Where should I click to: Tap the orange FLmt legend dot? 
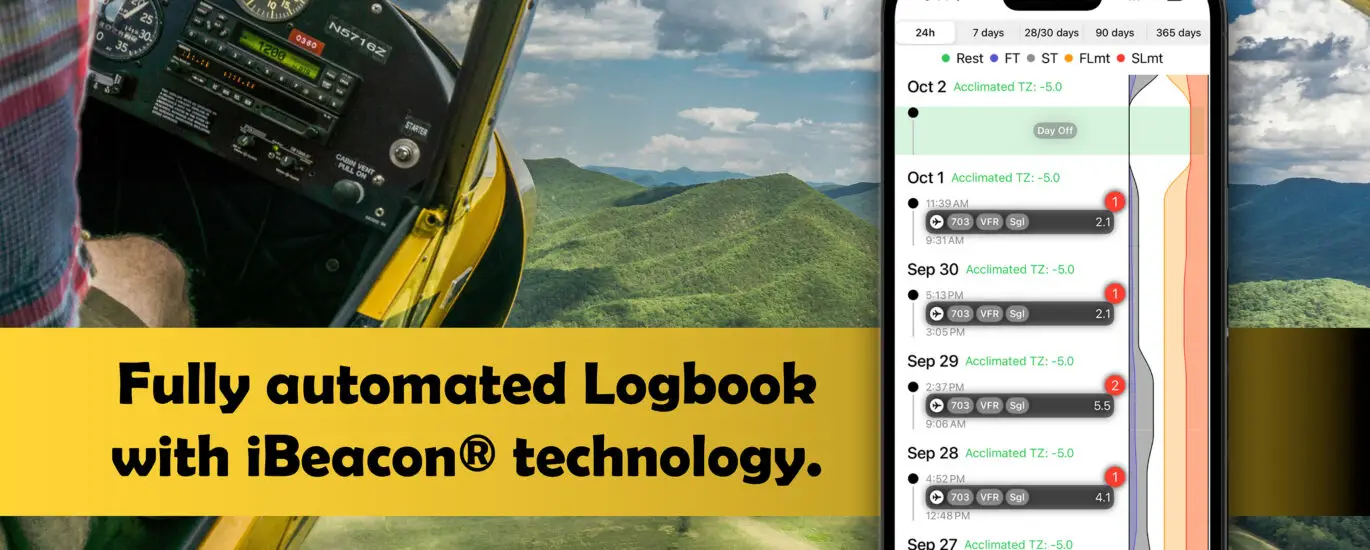point(1069,59)
